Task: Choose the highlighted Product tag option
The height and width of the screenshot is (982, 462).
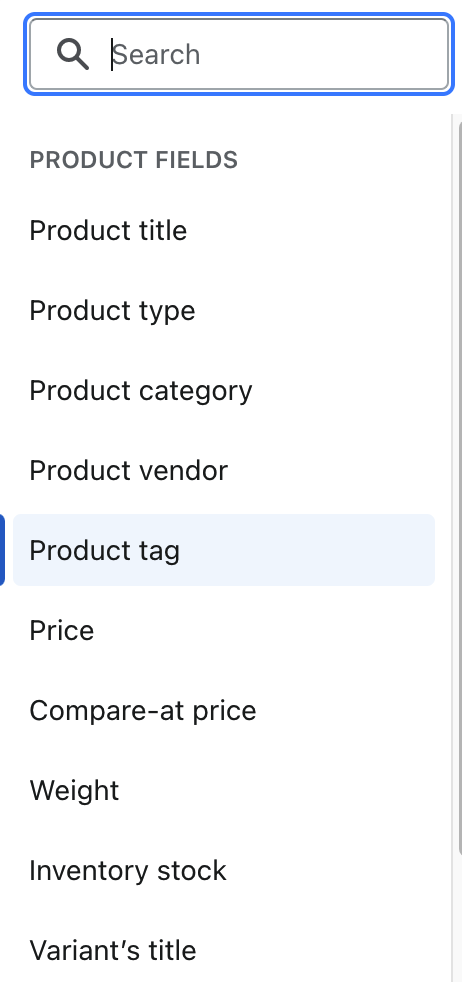Action: (x=223, y=550)
